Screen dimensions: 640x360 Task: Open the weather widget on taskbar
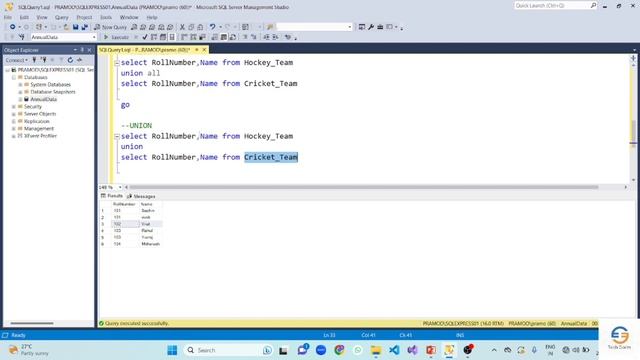coord(29,350)
